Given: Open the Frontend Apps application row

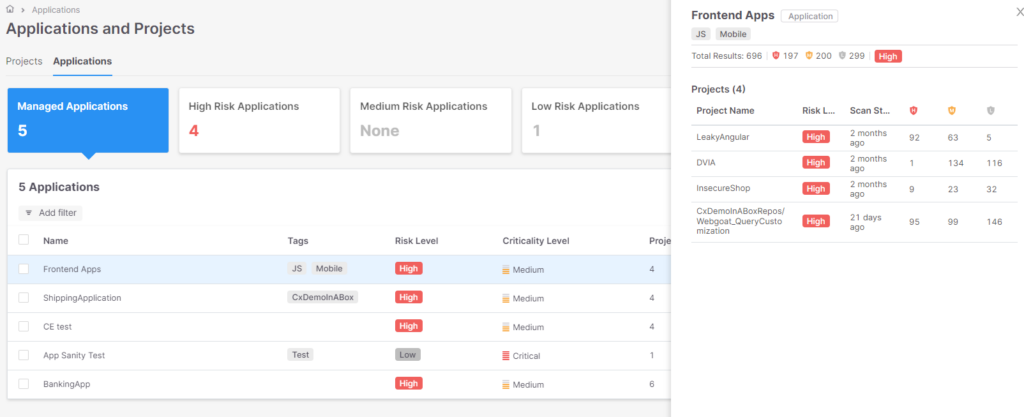Looking at the screenshot, I should pos(339,269).
